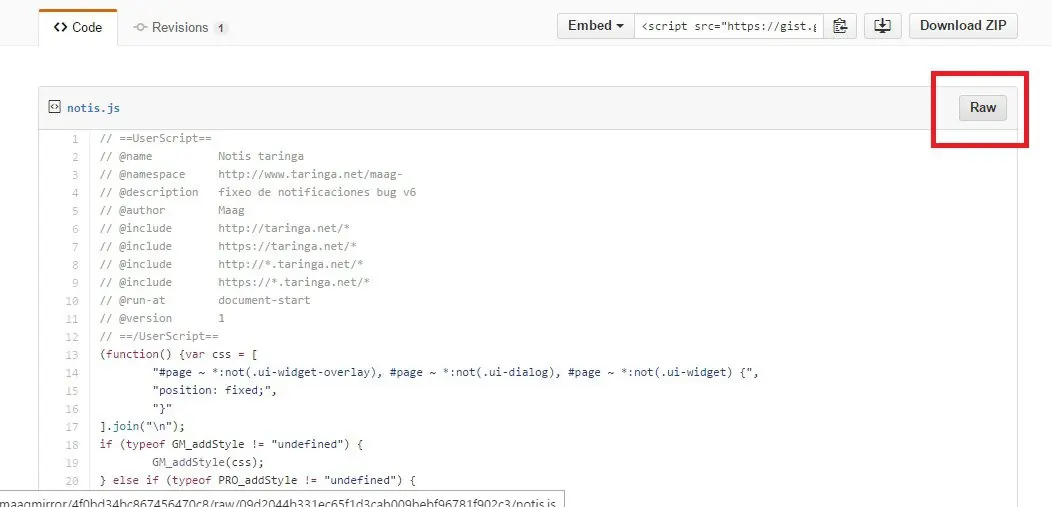Open the Revisions tab
1052x507 pixels.
coord(180,27)
